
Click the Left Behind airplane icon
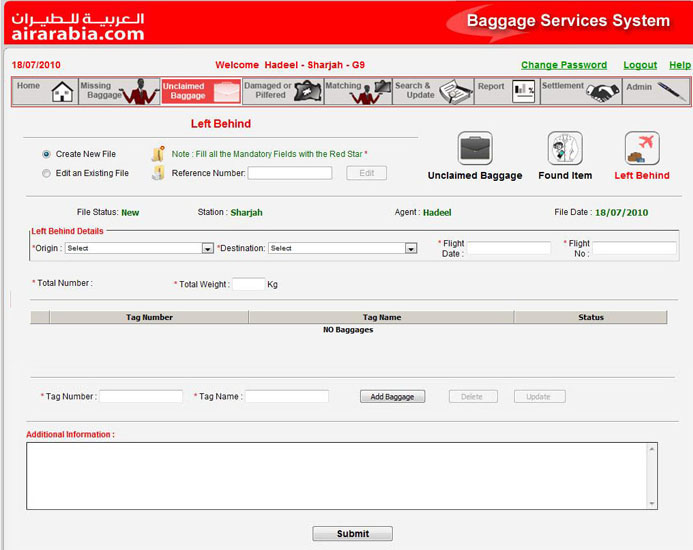[x=641, y=149]
